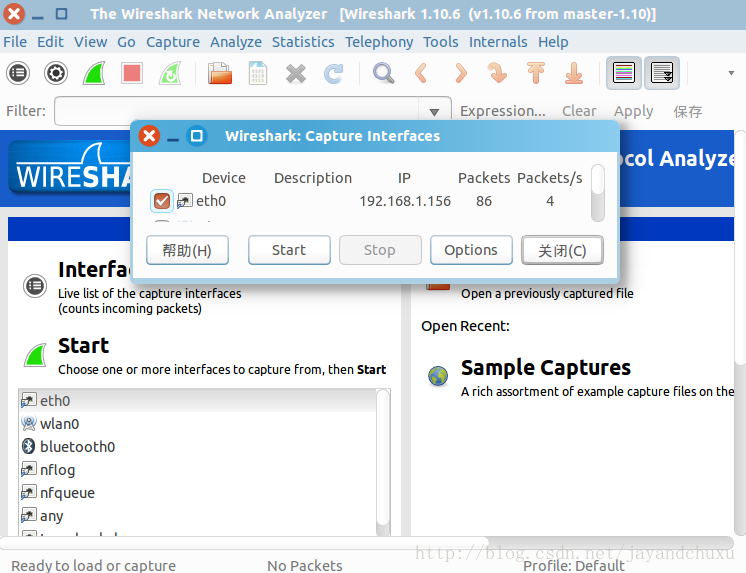Click the Capture Interfaces list scrollbar
Image resolution: width=746 pixels, height=573 pixels.
point(598,193)
